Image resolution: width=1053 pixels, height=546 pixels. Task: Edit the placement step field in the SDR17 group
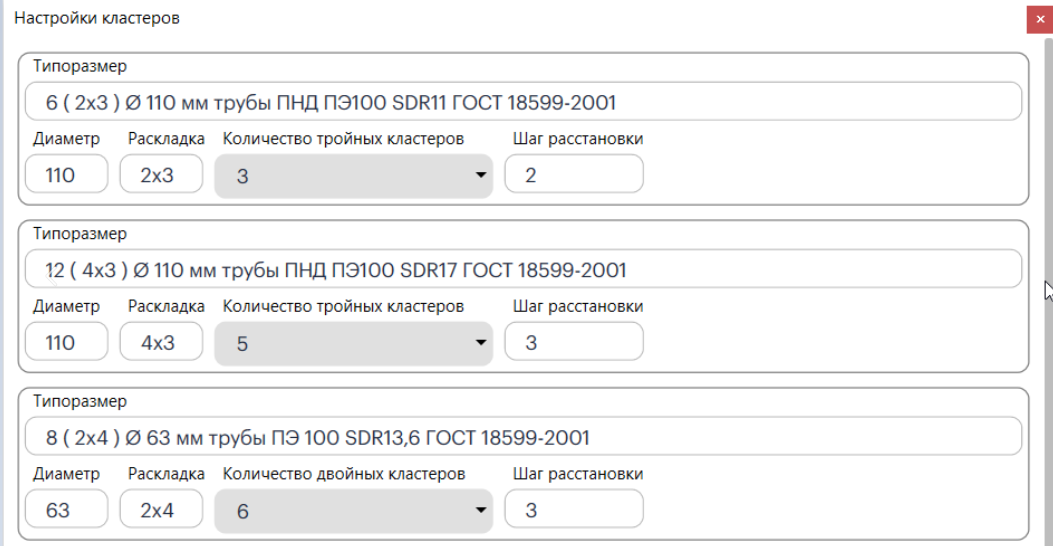[x=573, y=342]
